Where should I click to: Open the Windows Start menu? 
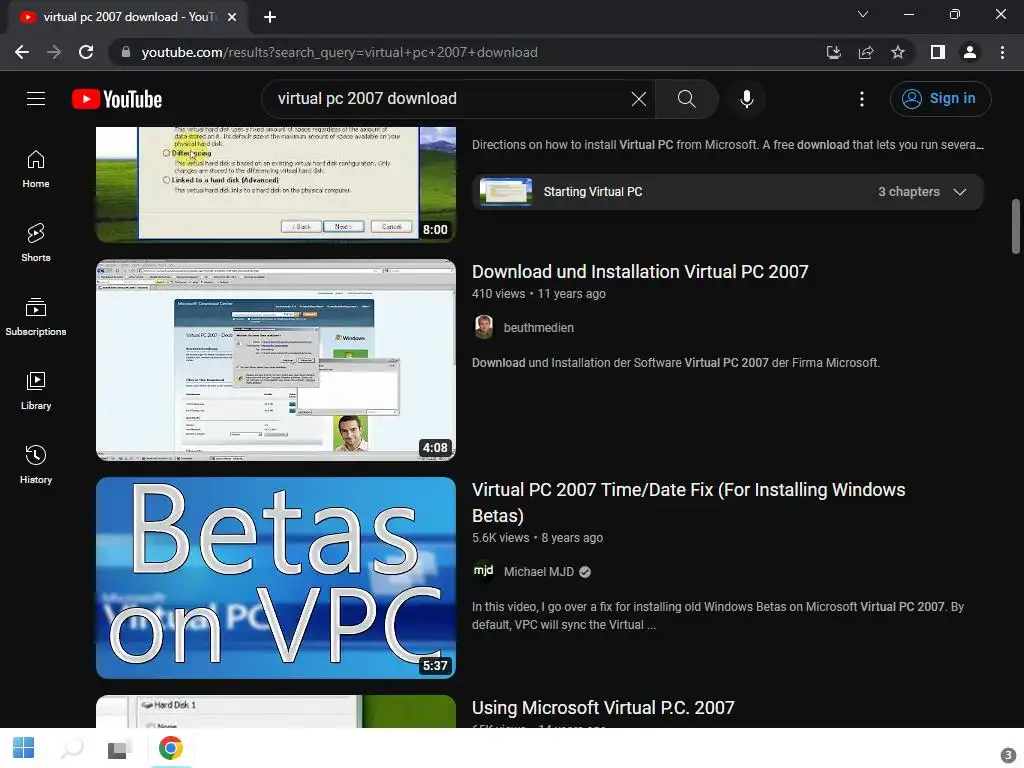point(24,748)
